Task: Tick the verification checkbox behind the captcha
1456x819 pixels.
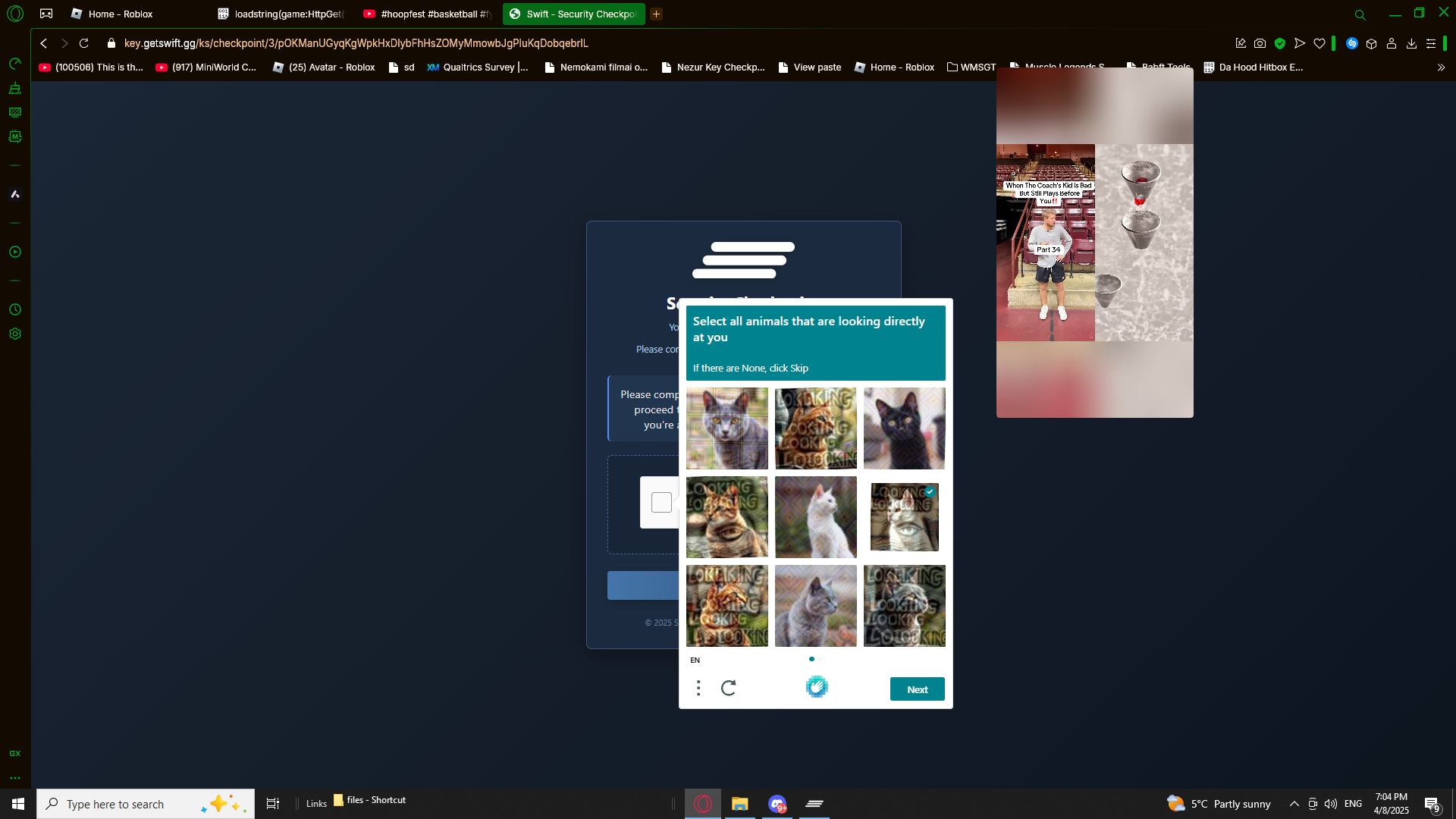Action: tap(661, 502)
